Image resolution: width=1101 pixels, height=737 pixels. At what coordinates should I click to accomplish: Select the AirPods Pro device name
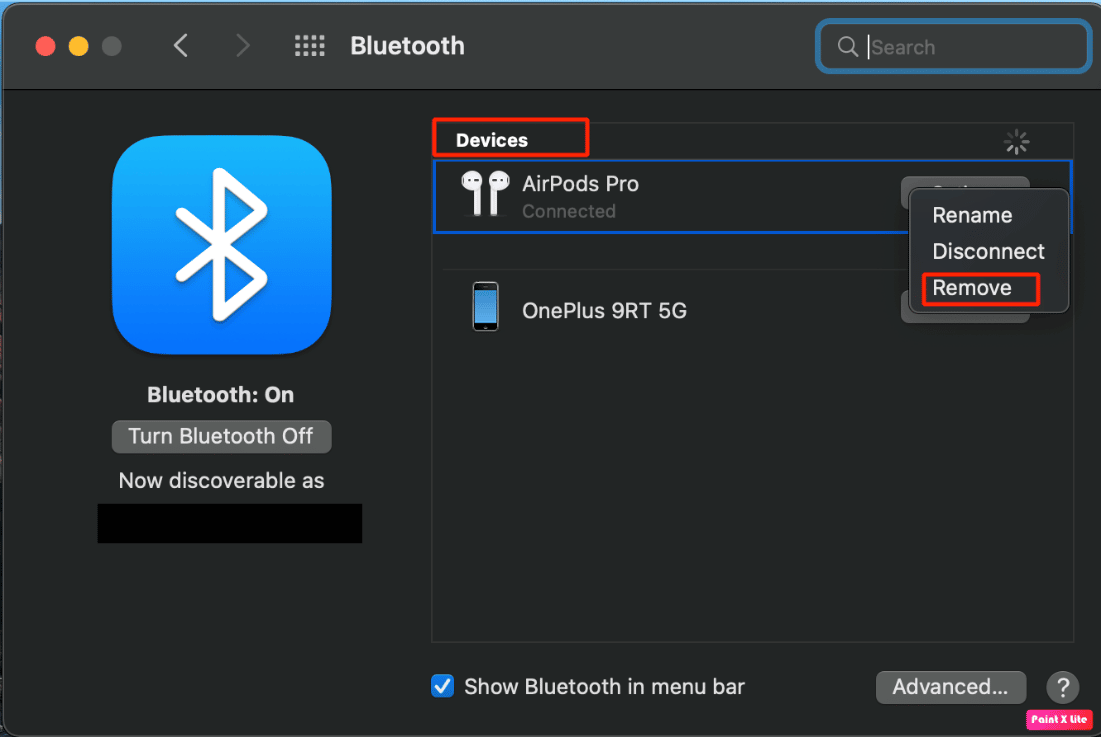pos(580,184)
